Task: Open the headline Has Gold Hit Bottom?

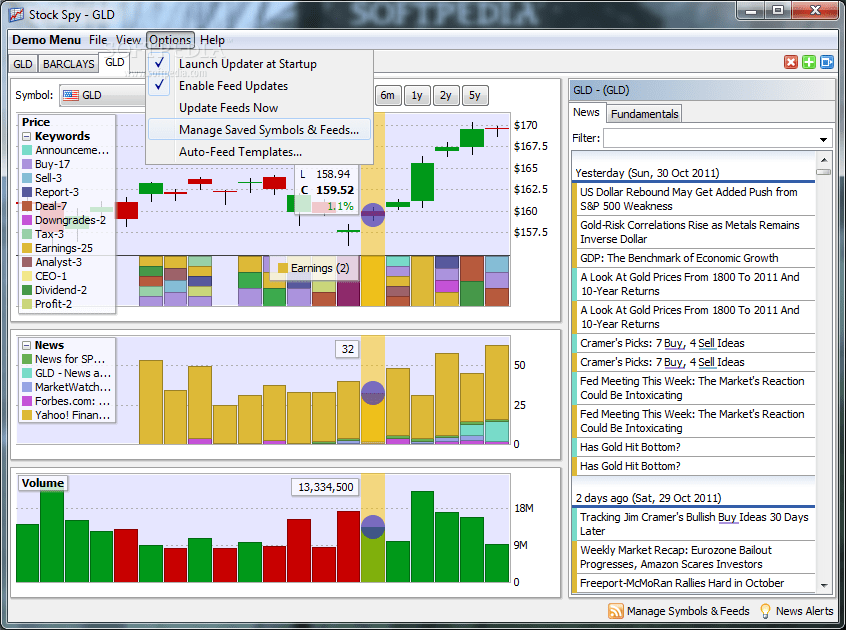Action: [629, 447]
